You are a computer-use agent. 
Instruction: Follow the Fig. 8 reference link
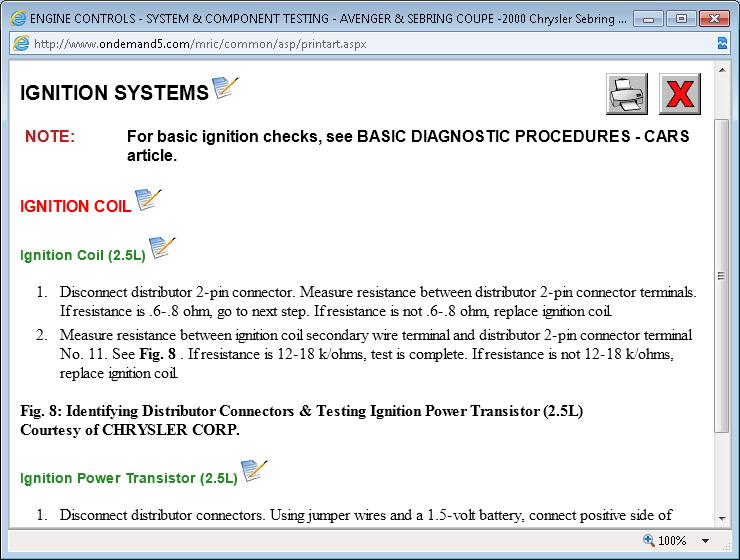tap(157, 354)
